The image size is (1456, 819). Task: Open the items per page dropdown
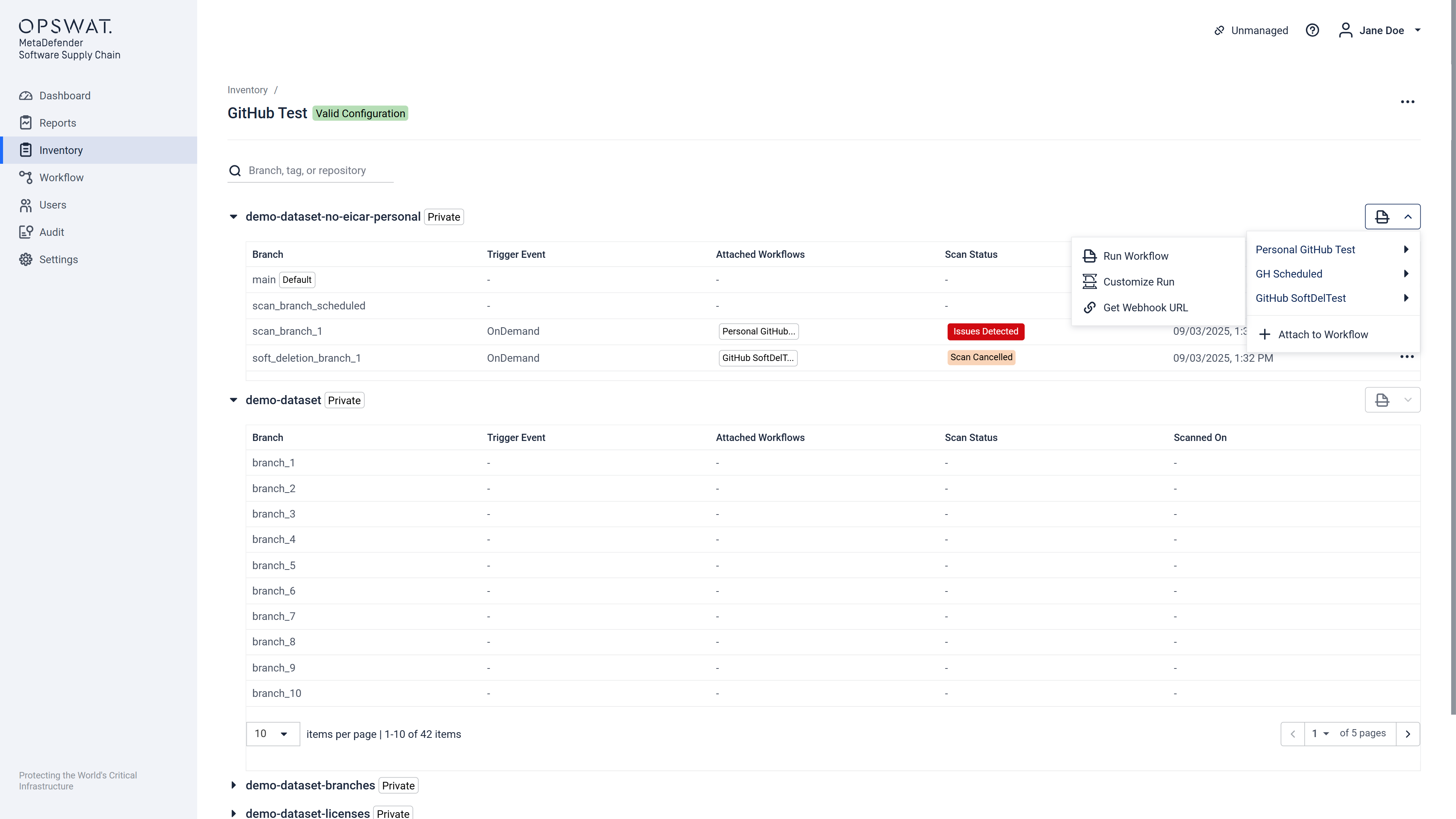(273, 734)
